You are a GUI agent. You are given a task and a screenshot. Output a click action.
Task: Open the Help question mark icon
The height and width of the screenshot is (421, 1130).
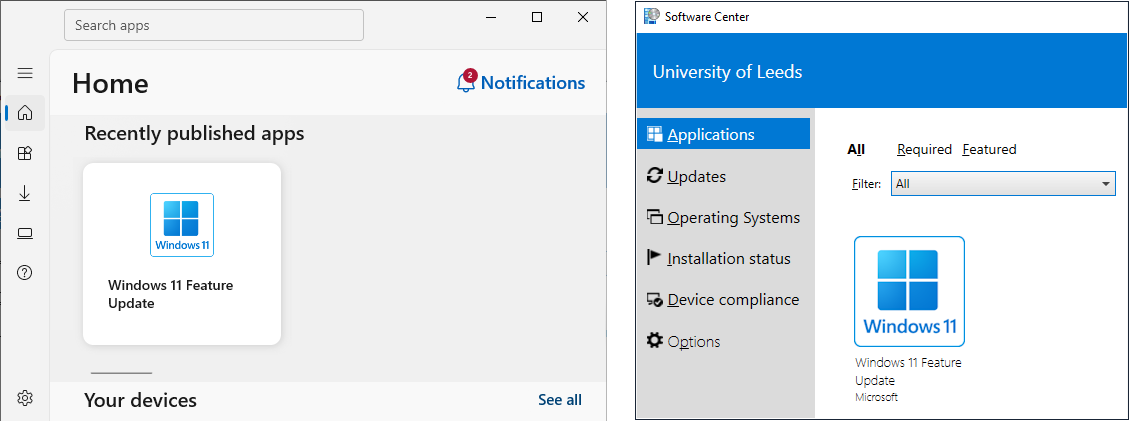[x=25, y=273]
